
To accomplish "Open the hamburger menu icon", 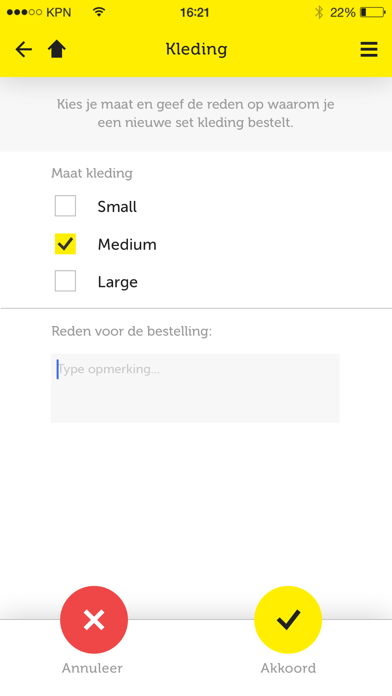I will tap(369, 49).
